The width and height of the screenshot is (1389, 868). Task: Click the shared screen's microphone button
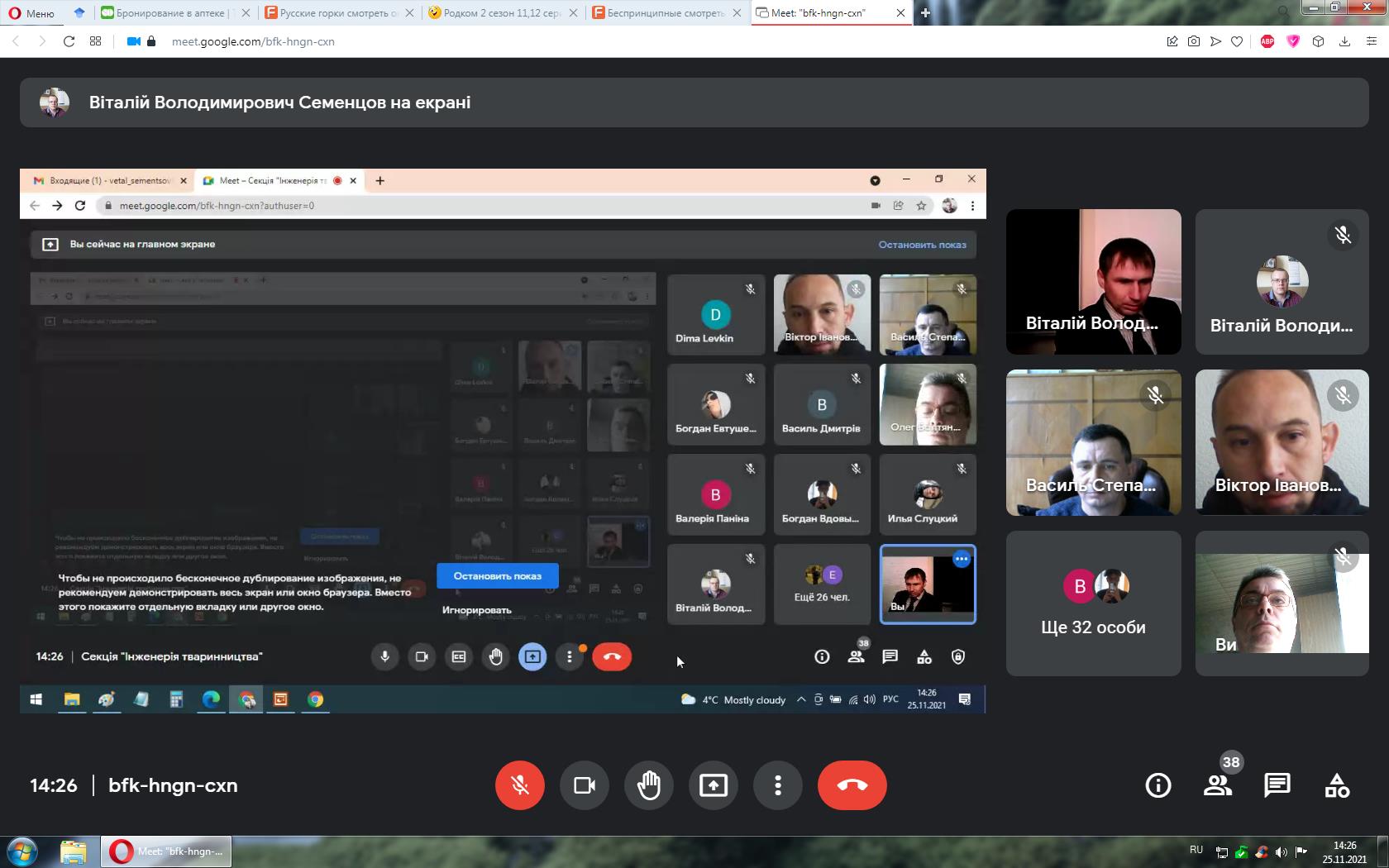point(385,656)
